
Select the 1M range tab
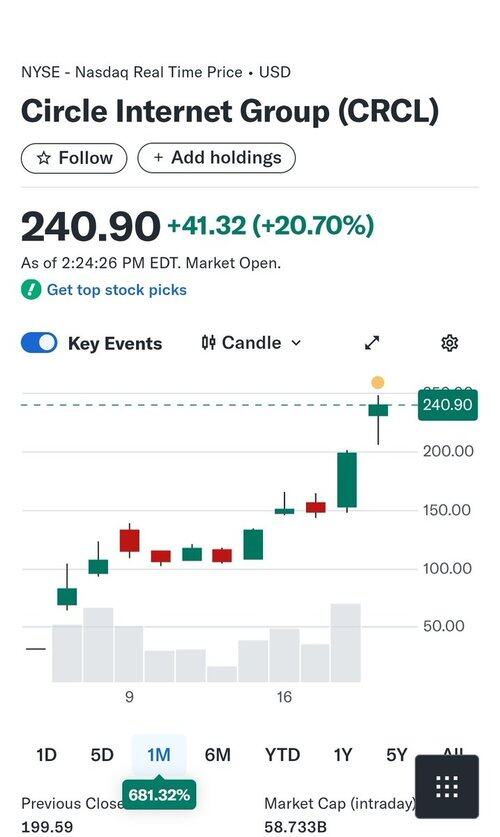pos(159,755)
